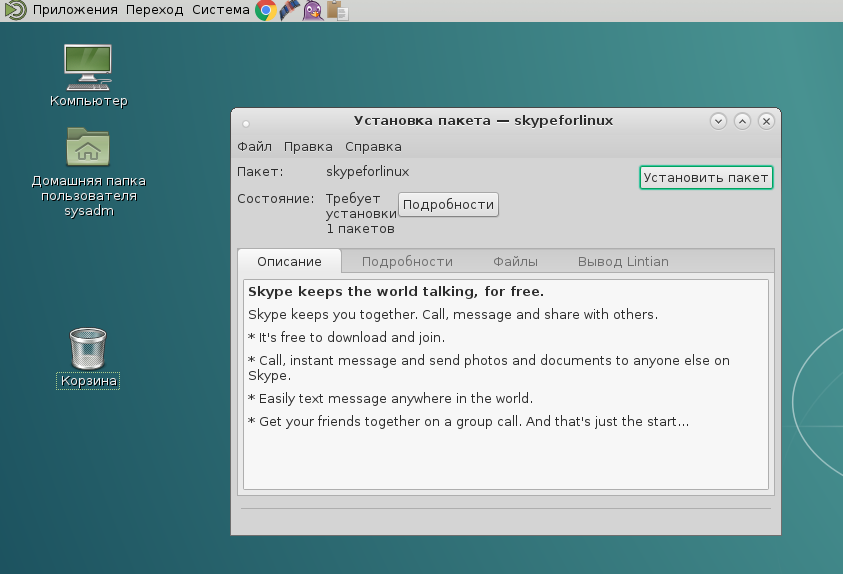Open the Справка menu
Screen dimensions: 843x574
(x=373, y=147)
